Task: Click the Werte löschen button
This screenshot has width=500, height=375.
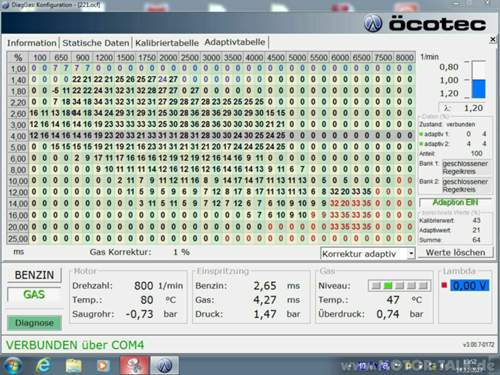Action: coord(455,253)
